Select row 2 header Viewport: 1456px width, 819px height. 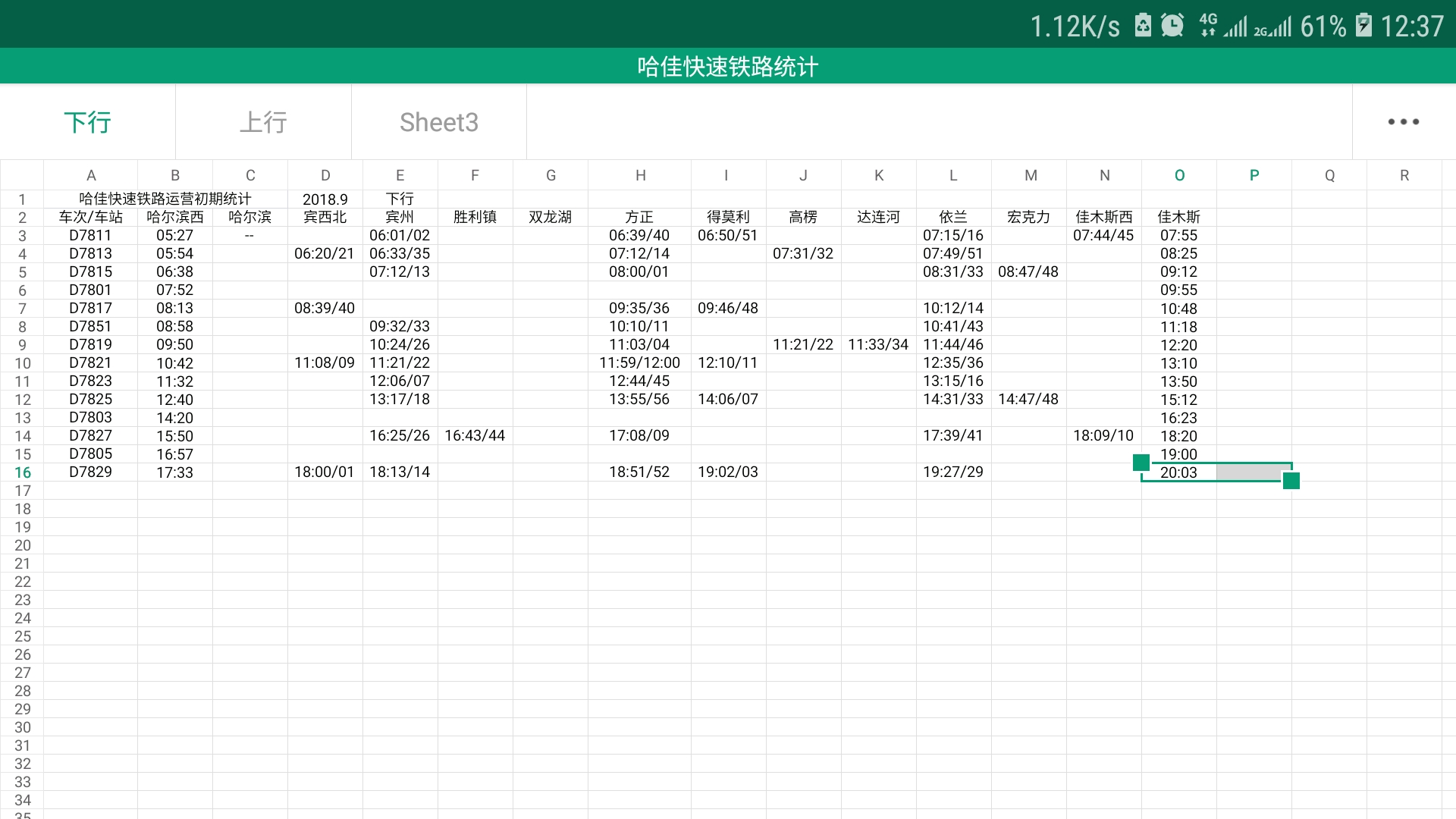click(22, 218)
